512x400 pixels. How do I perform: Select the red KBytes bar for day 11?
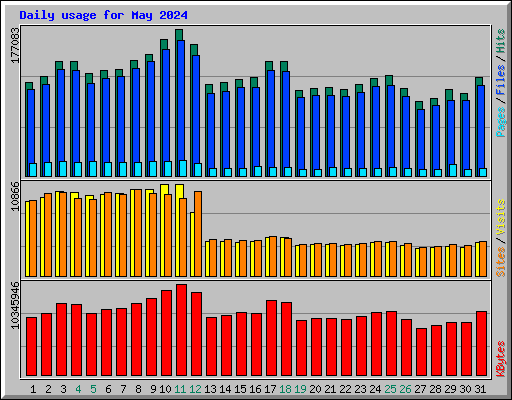pyautogui.click(x=181, y=330)
